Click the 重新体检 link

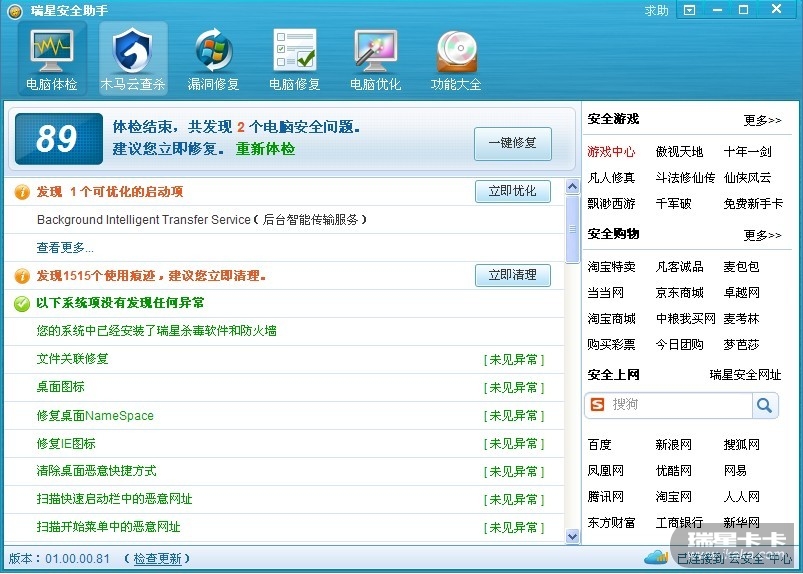265,149
